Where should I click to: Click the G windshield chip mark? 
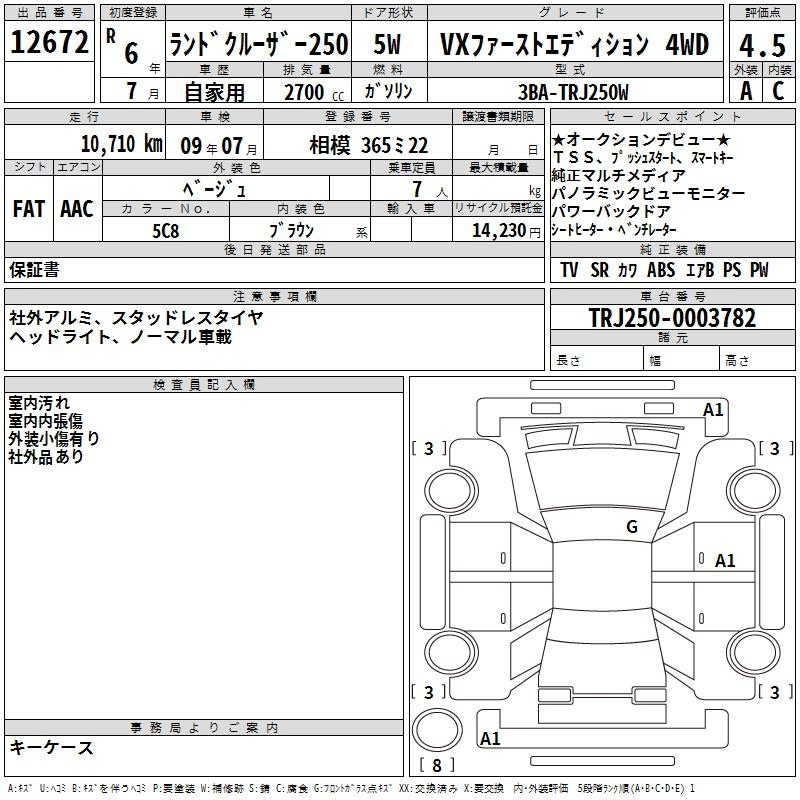[631, 527]
